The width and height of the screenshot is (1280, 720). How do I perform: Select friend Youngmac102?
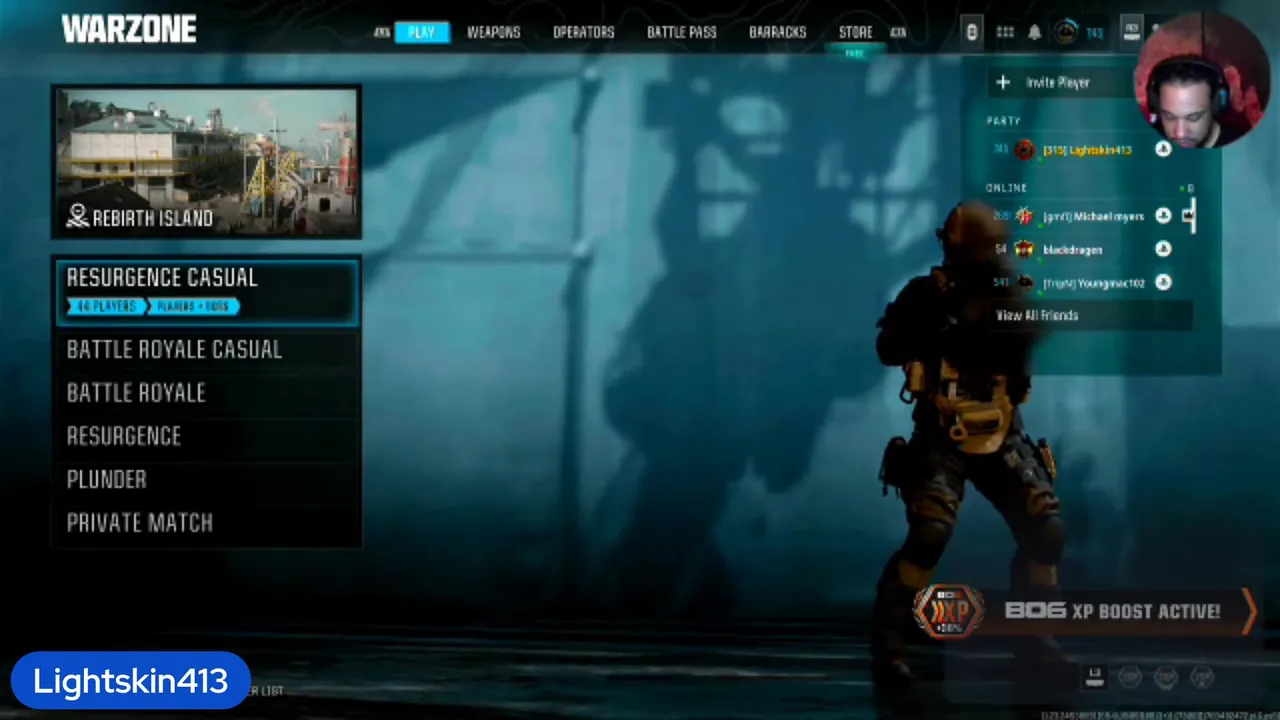1093,283
